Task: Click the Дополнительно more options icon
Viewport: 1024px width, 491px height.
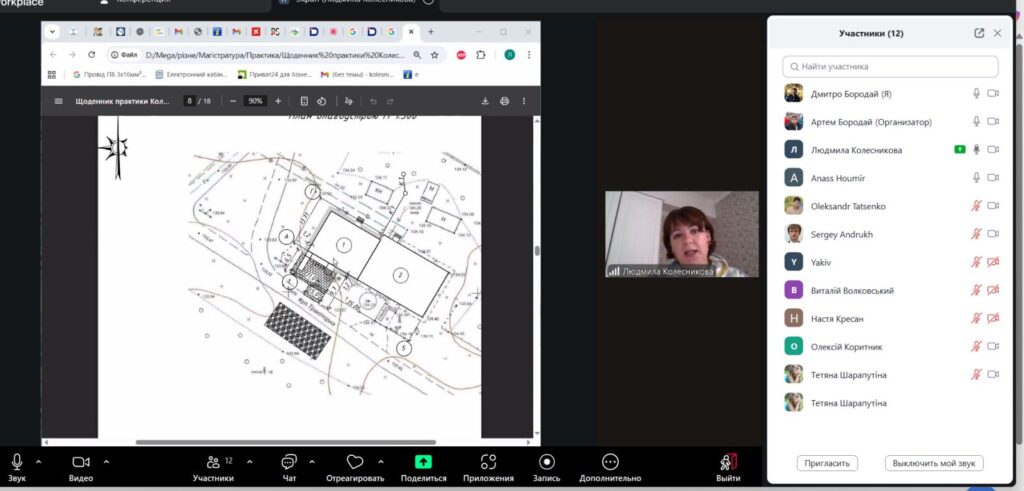Action: click(610, 461)
